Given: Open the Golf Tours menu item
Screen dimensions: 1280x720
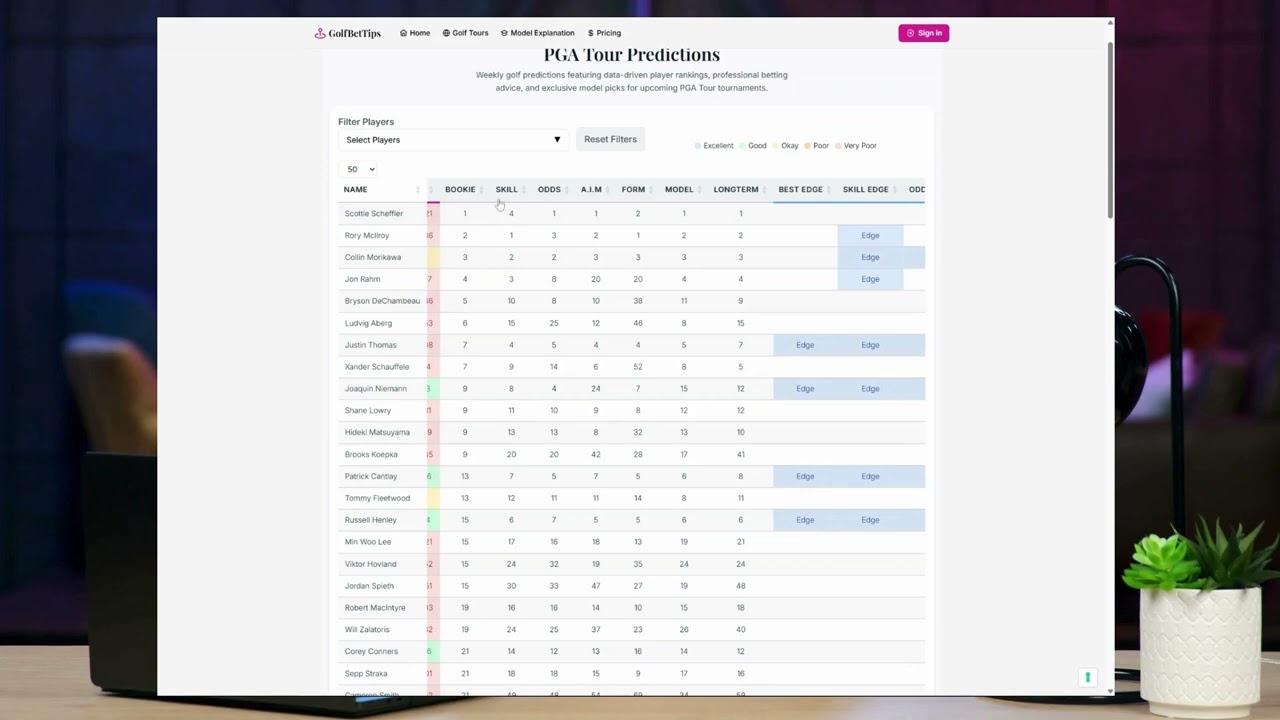Looking at the screenshot, I should [466, 33].
